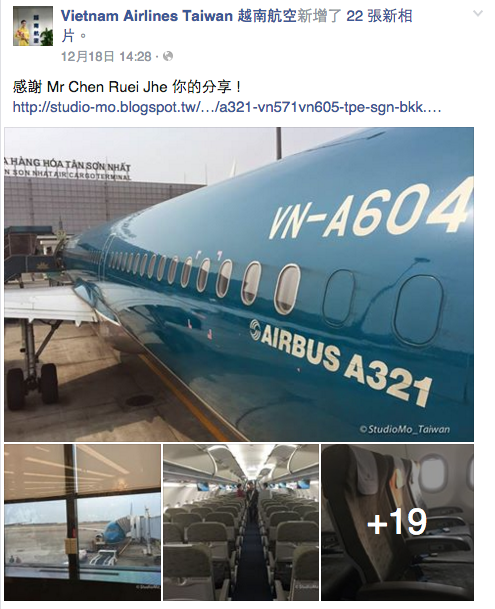The image size is (495, 609).
Task: Open the 12月18日 14:28 timestamp link
Action: (106, 57)
